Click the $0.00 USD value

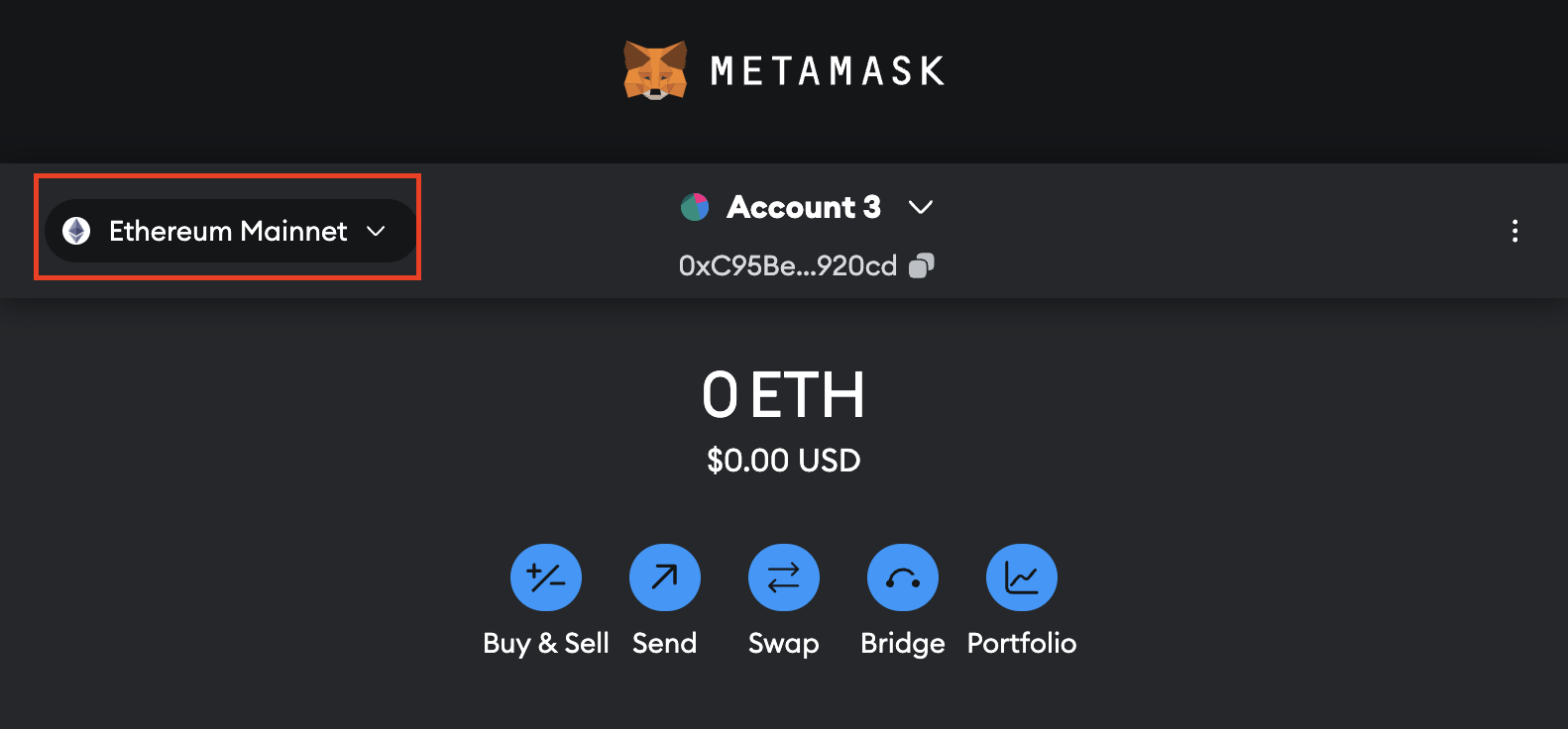(x=783, y=461)
